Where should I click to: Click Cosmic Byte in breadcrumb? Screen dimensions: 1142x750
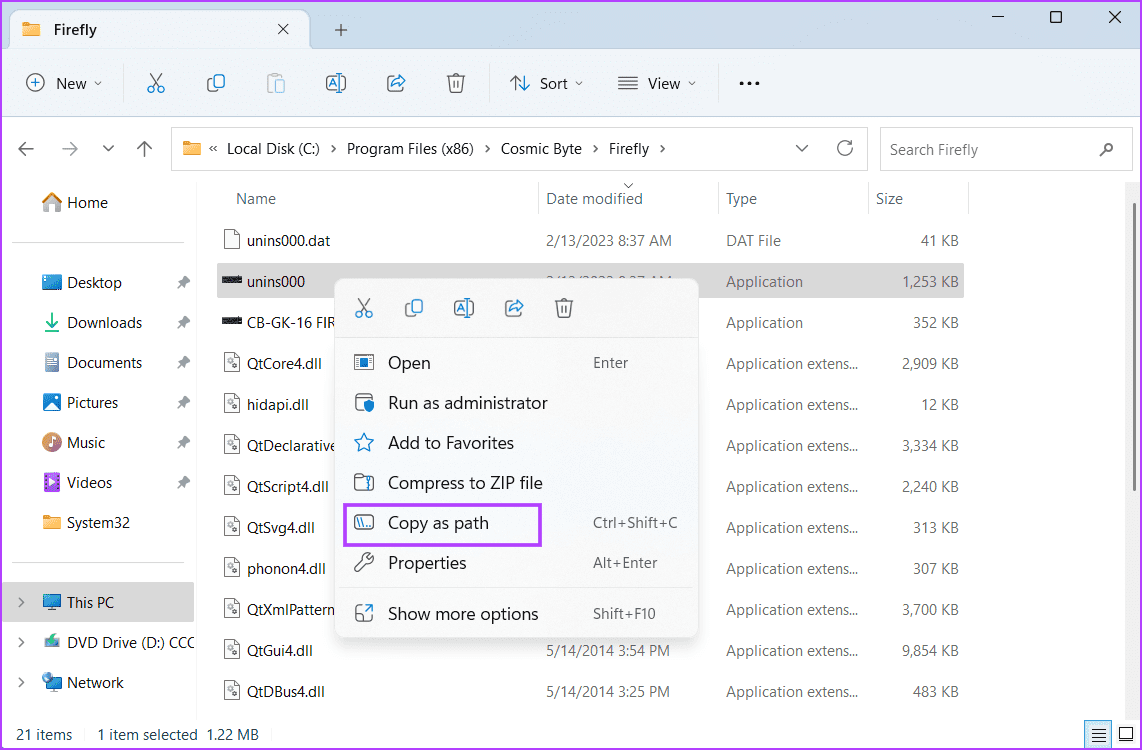(x=541, y=149)
